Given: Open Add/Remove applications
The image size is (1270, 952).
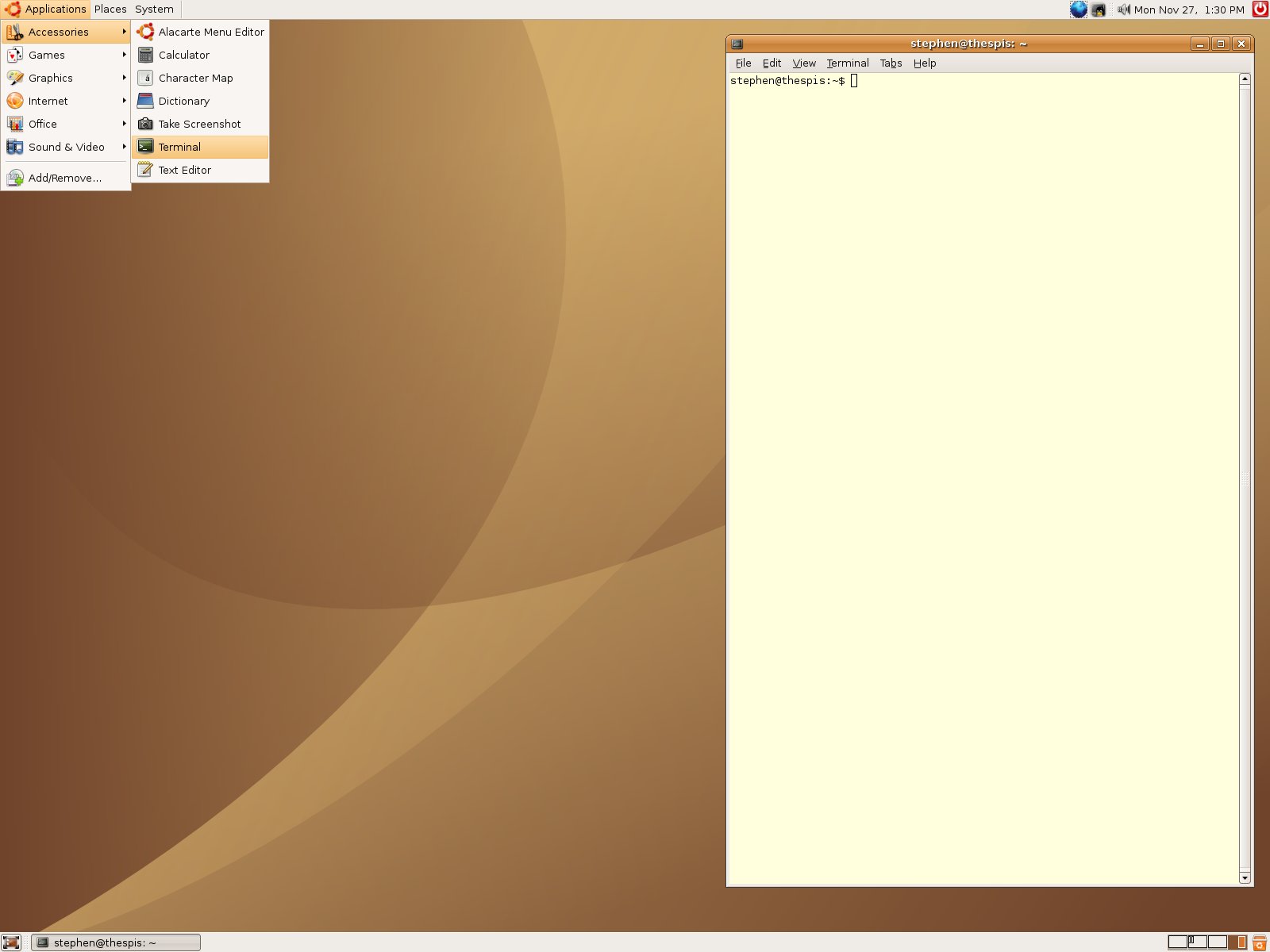Looking at the screenshot, I should (x=66, y=178).
